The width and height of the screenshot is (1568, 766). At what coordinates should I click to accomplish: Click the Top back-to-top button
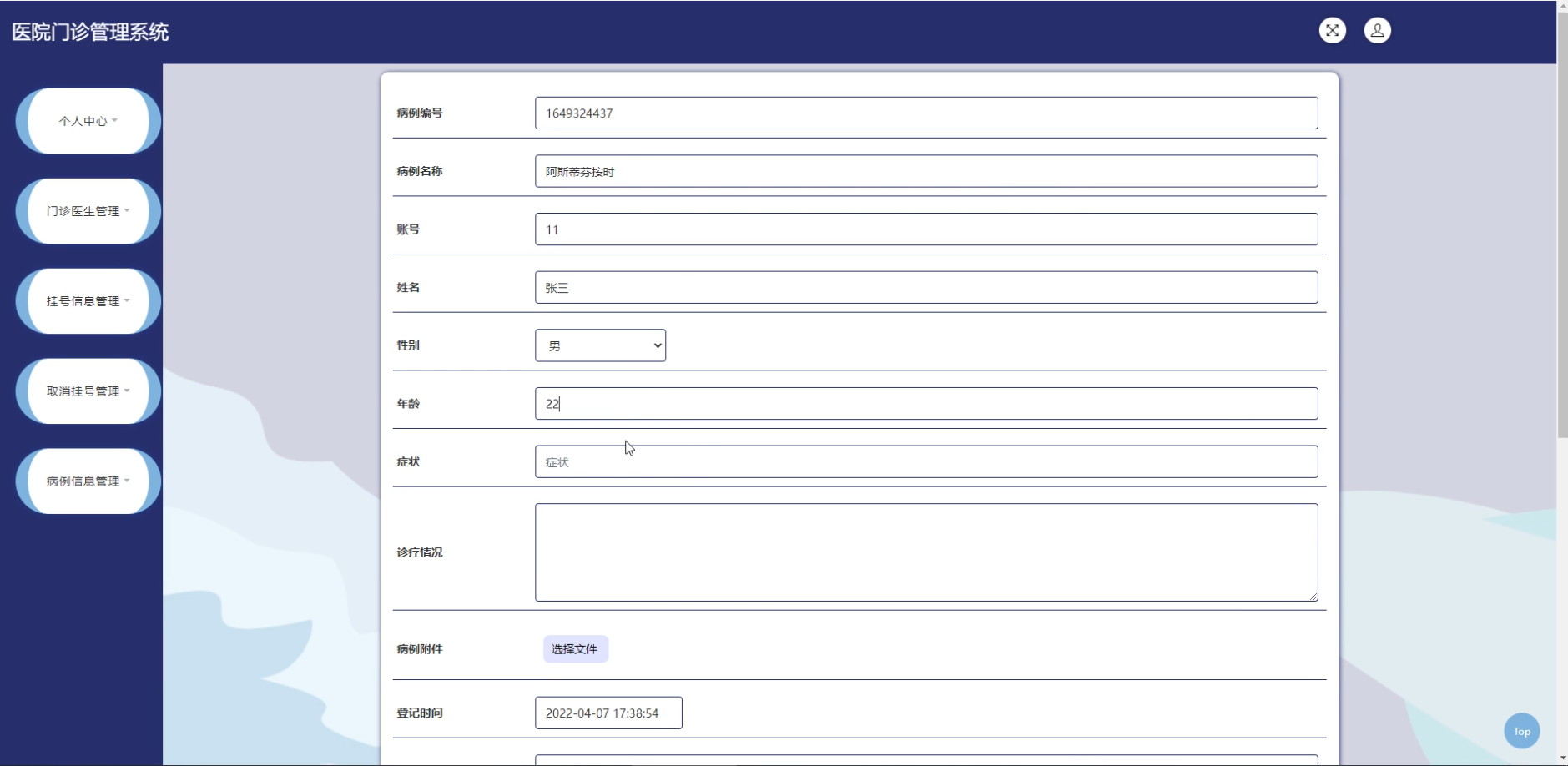(x=1521, y=731)
